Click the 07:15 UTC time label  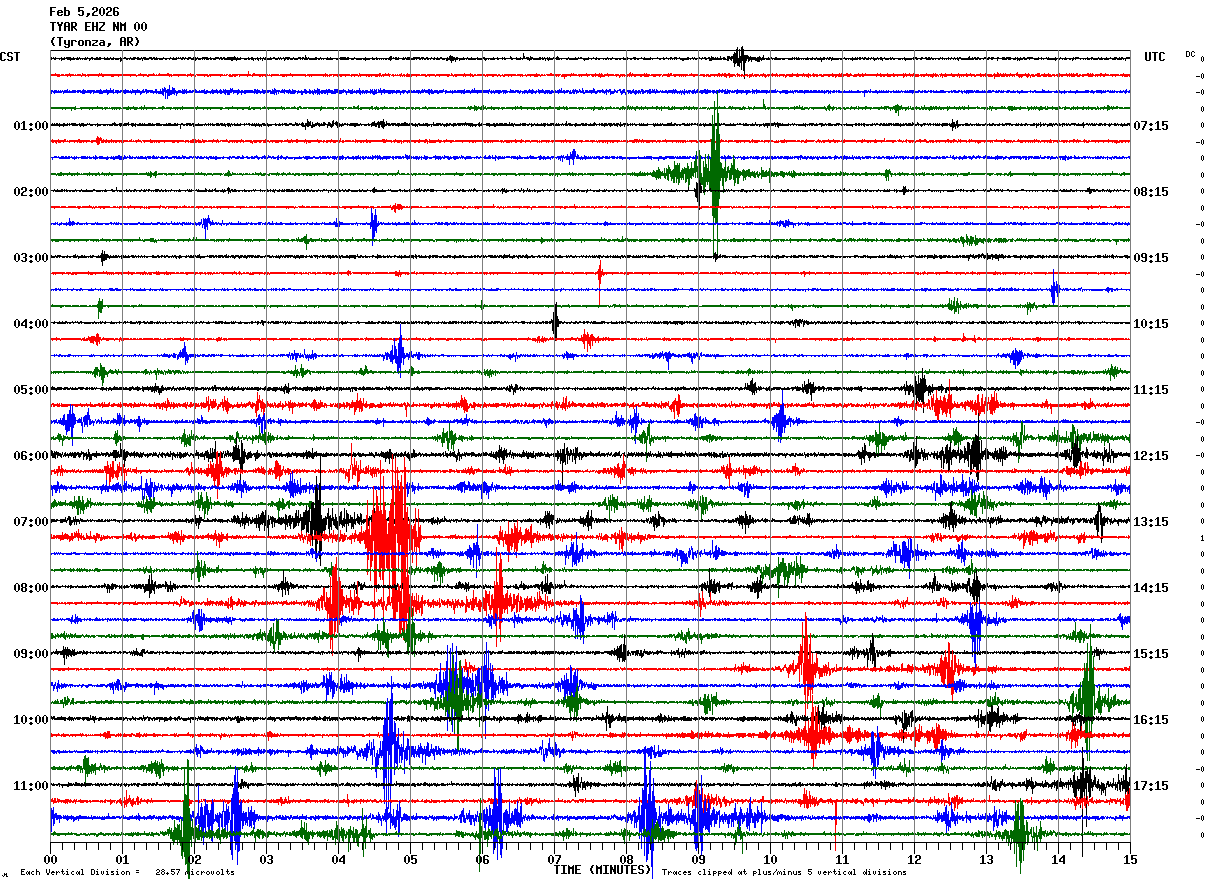1152,126
